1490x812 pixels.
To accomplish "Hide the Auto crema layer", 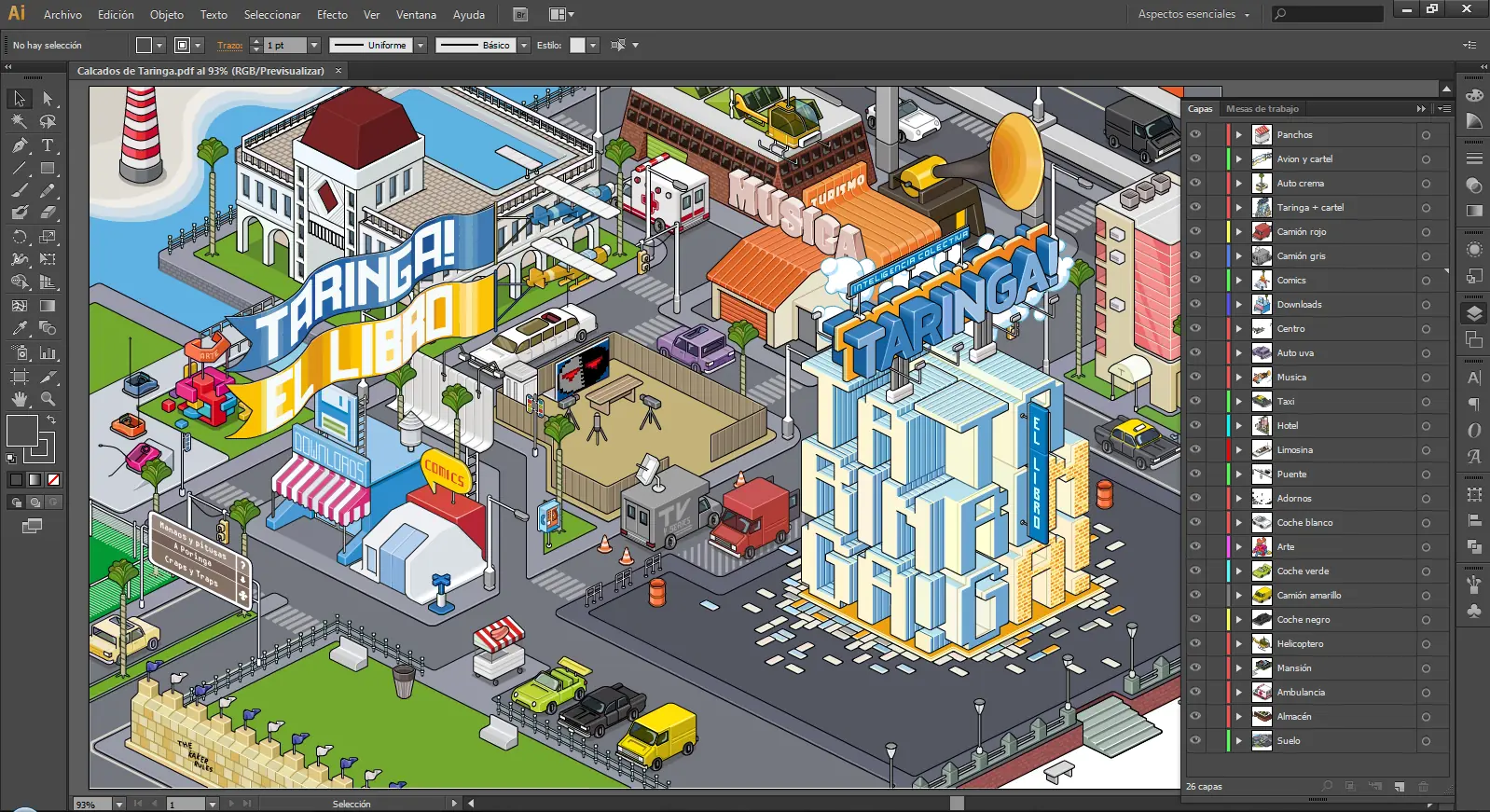I will pyautogui.click(x=1195, y=183).
